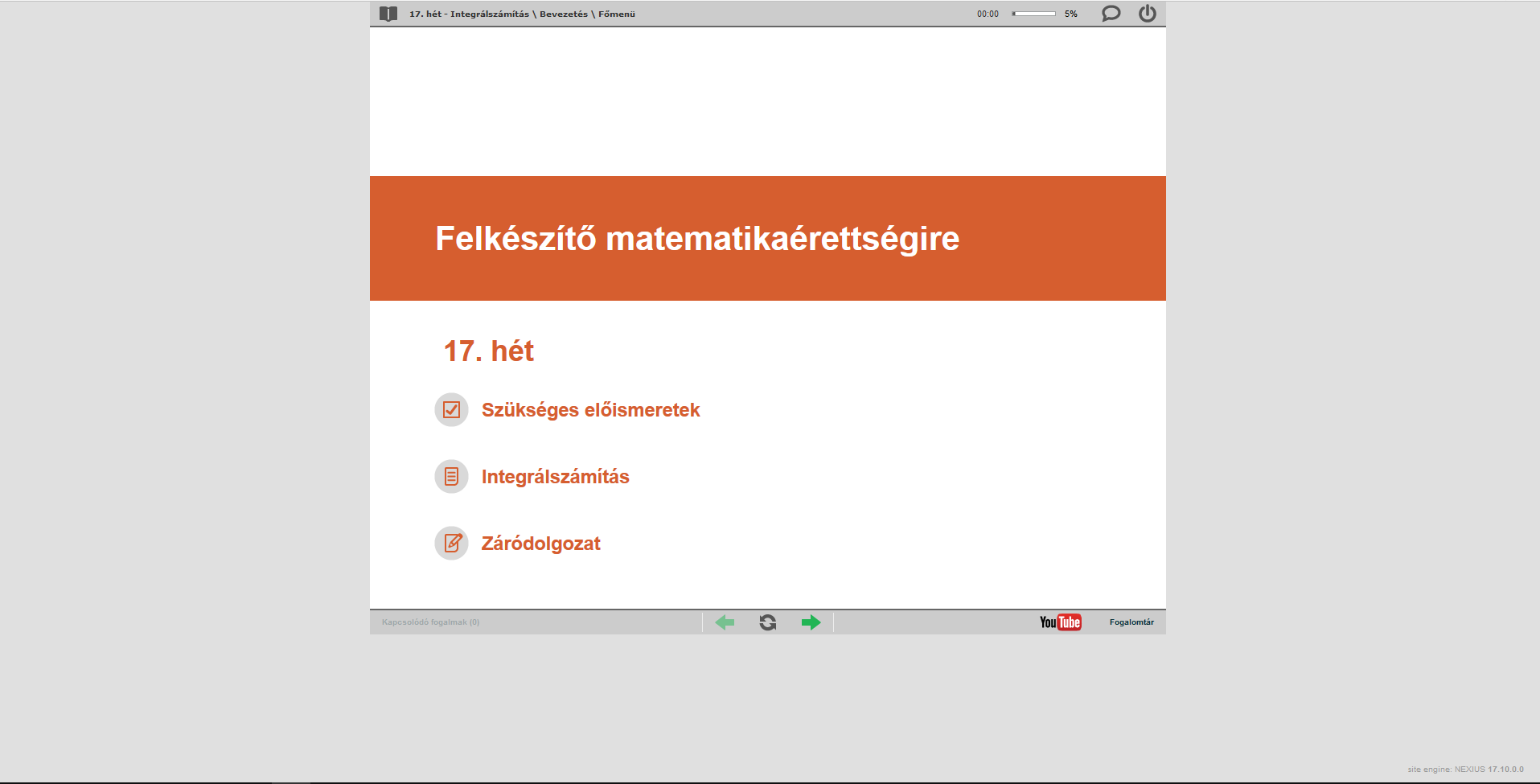
Task: Click the 17. hét heading
Action: (x=488, y=351)
